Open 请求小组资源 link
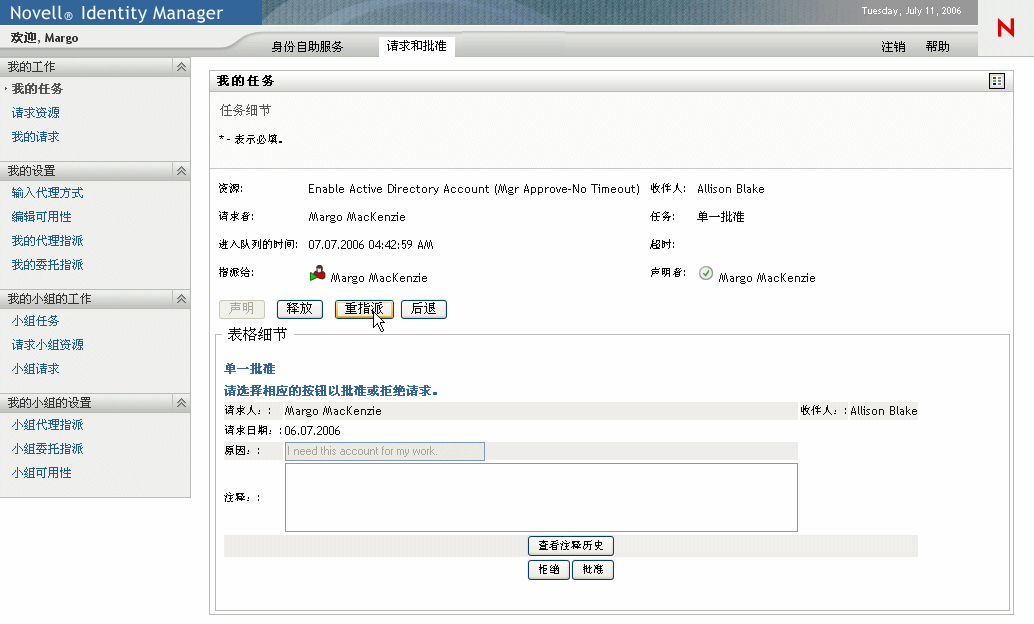Image resolution: width=1034 pixels, height=624 pixels. click(47, 344)
